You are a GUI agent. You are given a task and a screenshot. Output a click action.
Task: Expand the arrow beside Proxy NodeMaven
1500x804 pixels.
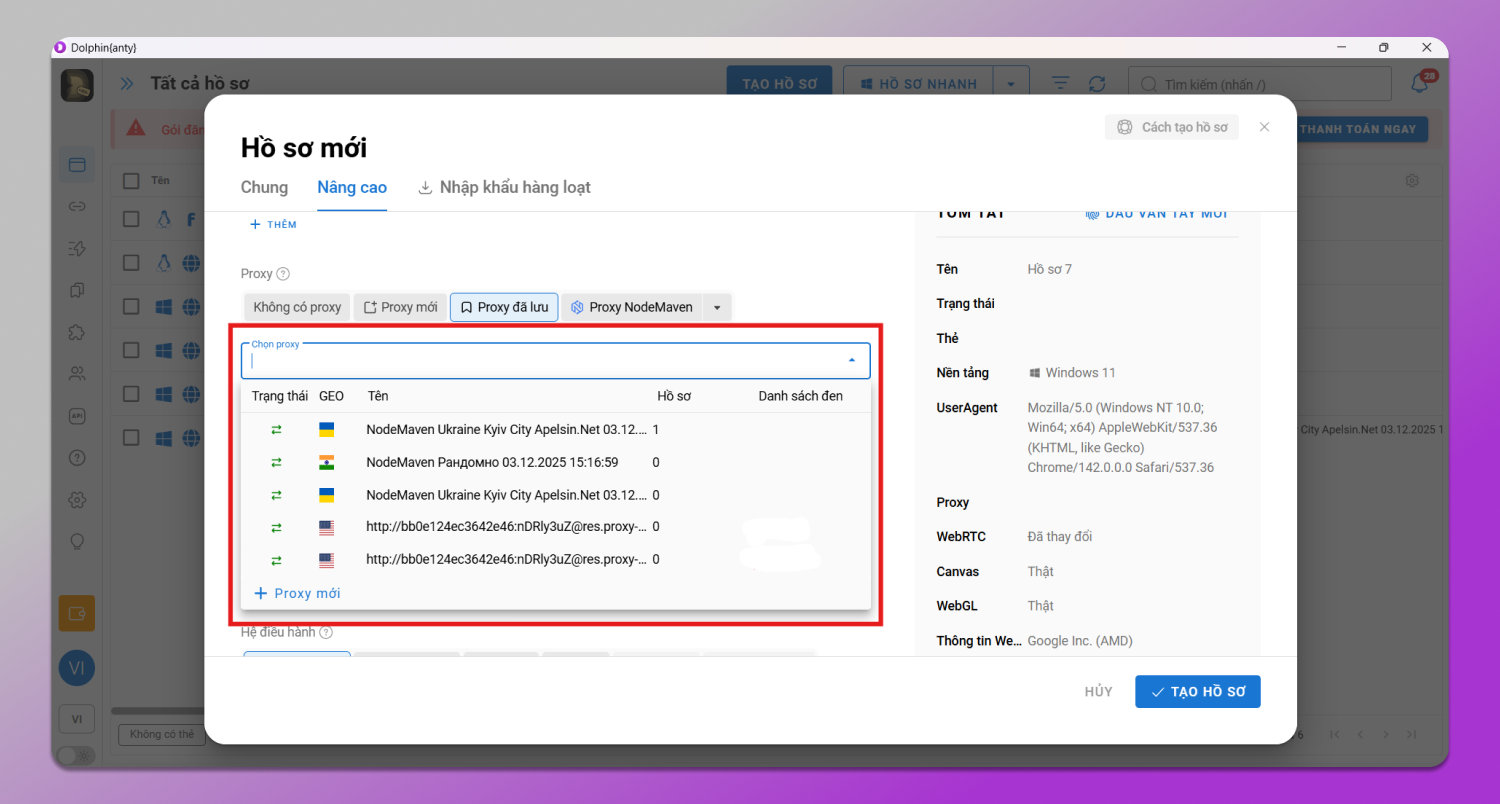pos(717,308)
